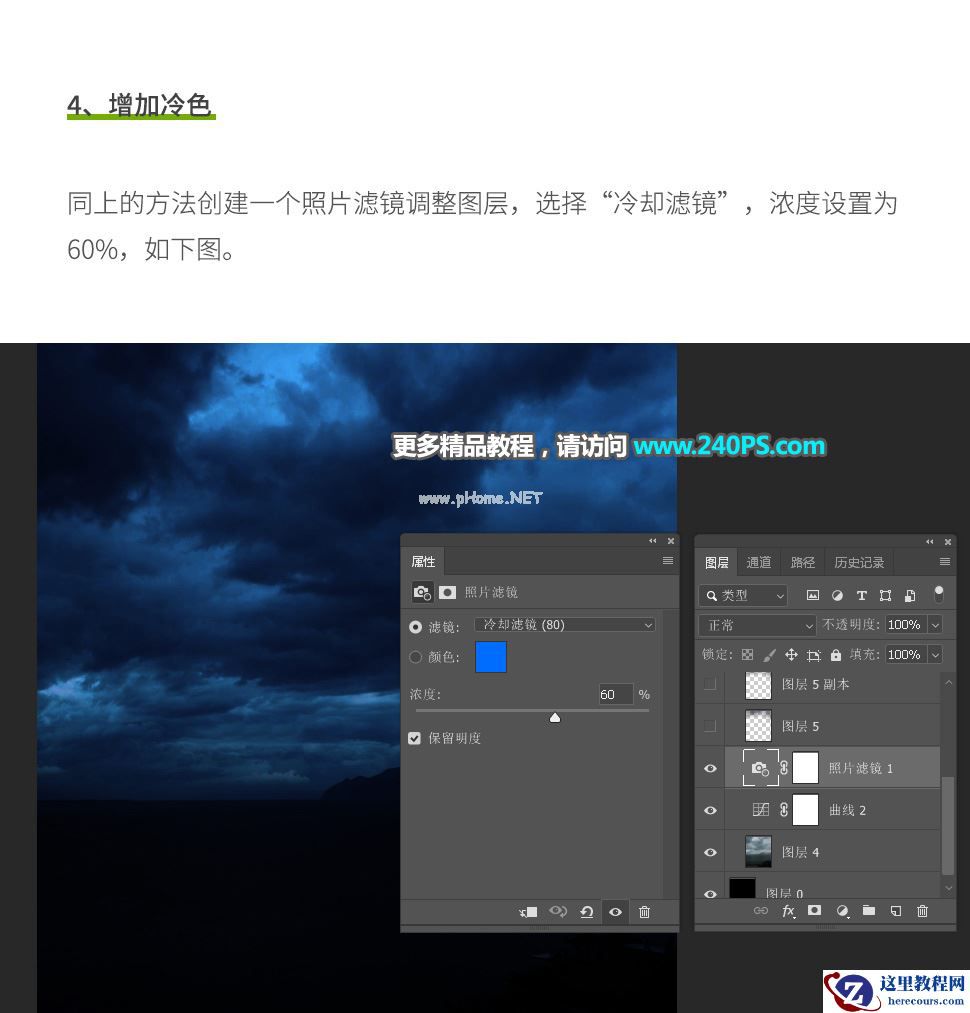Image resolution: width=970 pixels, height=1013 pixels.
Task: Click the Delete layer trash icon
Action: tap(923, 911)
